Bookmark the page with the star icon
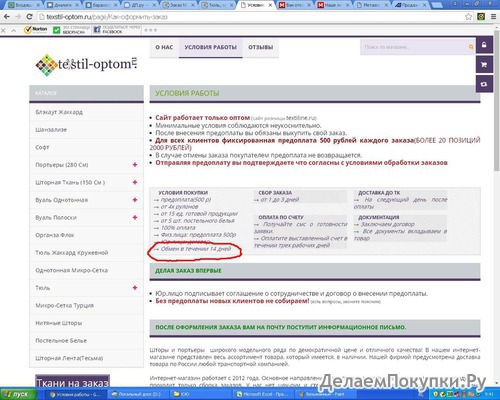This screenshot has height=400, width=500. (468, 17)
